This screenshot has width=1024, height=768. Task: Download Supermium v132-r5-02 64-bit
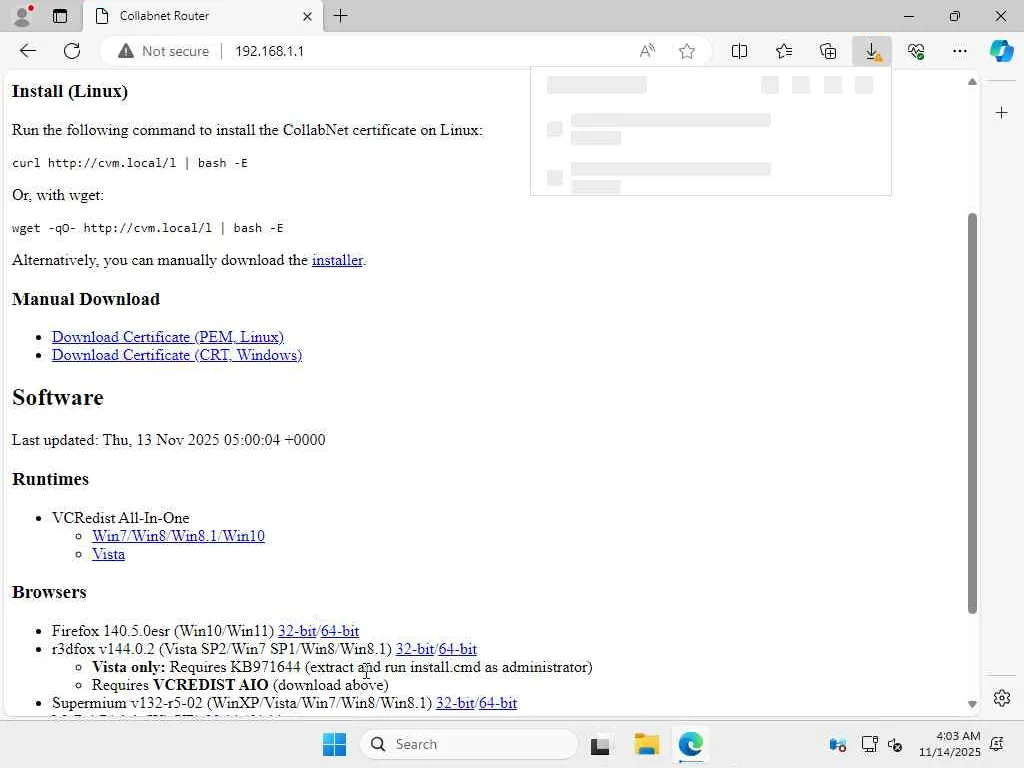(x=498, y=703)
